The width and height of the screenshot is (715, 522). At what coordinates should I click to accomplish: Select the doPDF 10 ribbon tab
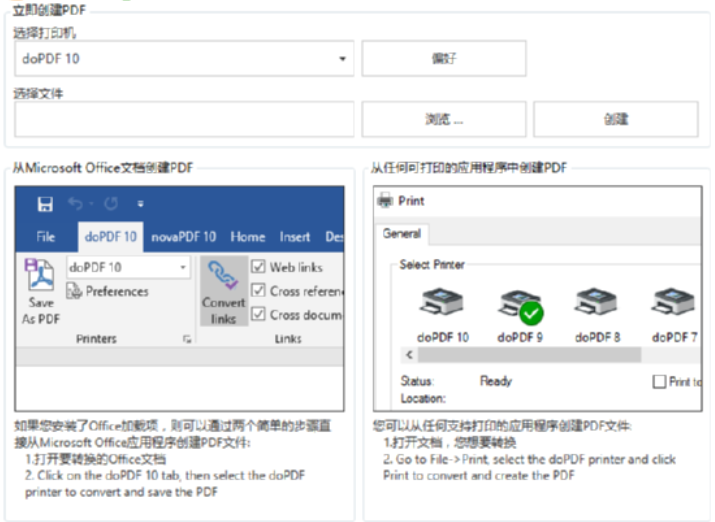(x=111, y=237)
